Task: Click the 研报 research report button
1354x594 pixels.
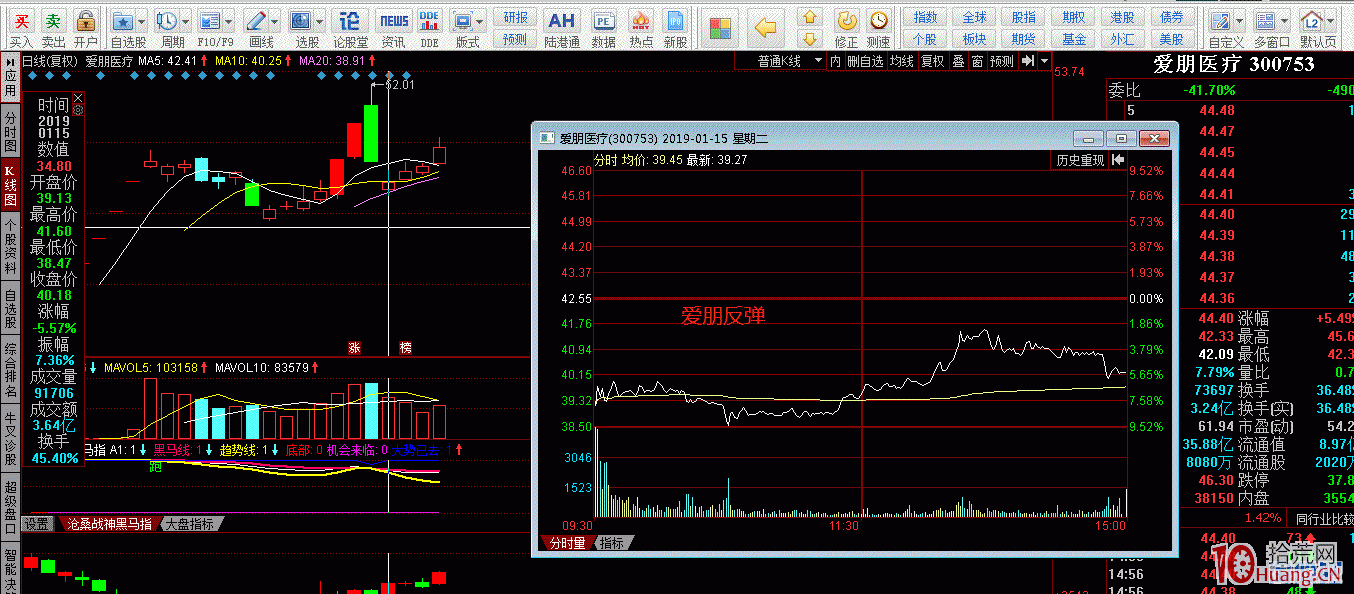Action: tap(515, 17)
